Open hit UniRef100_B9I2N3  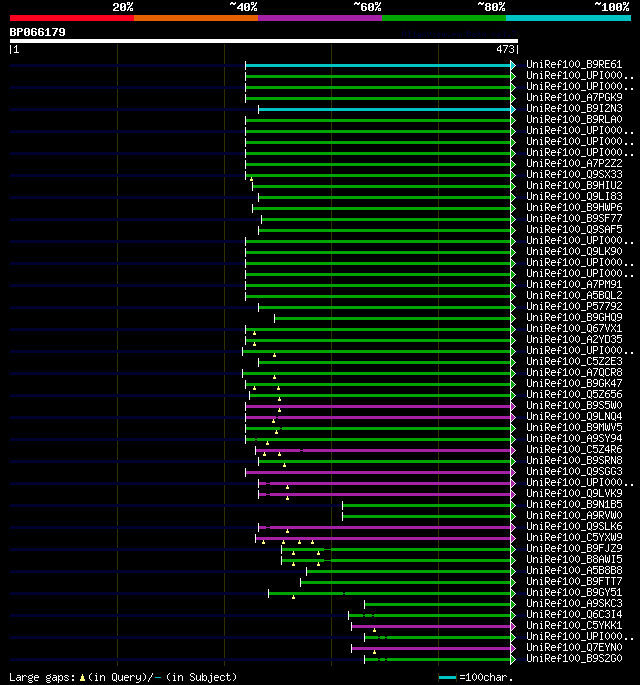click(x=574, y=108)
